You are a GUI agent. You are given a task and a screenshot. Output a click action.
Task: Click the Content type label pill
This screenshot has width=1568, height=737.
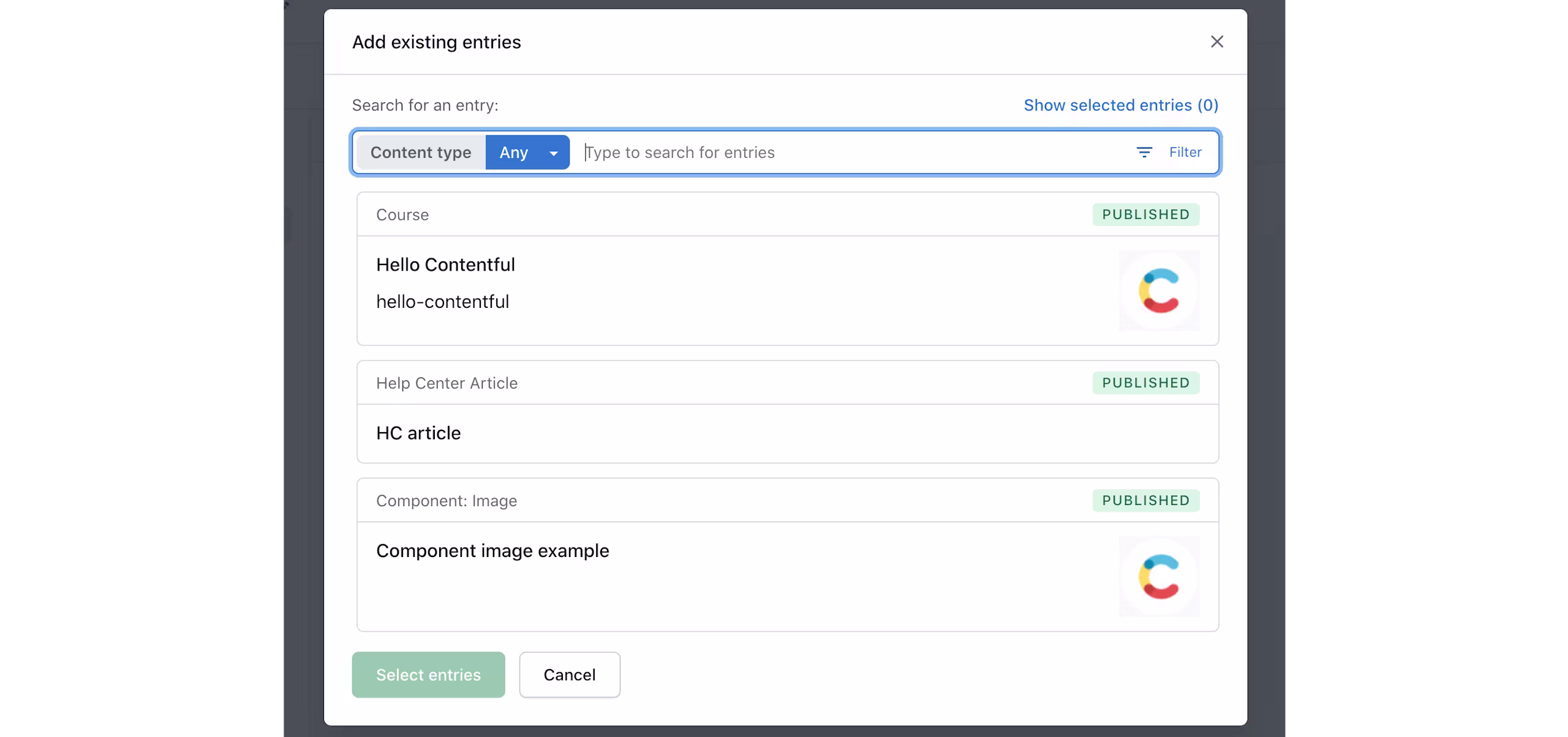(421, 152)
